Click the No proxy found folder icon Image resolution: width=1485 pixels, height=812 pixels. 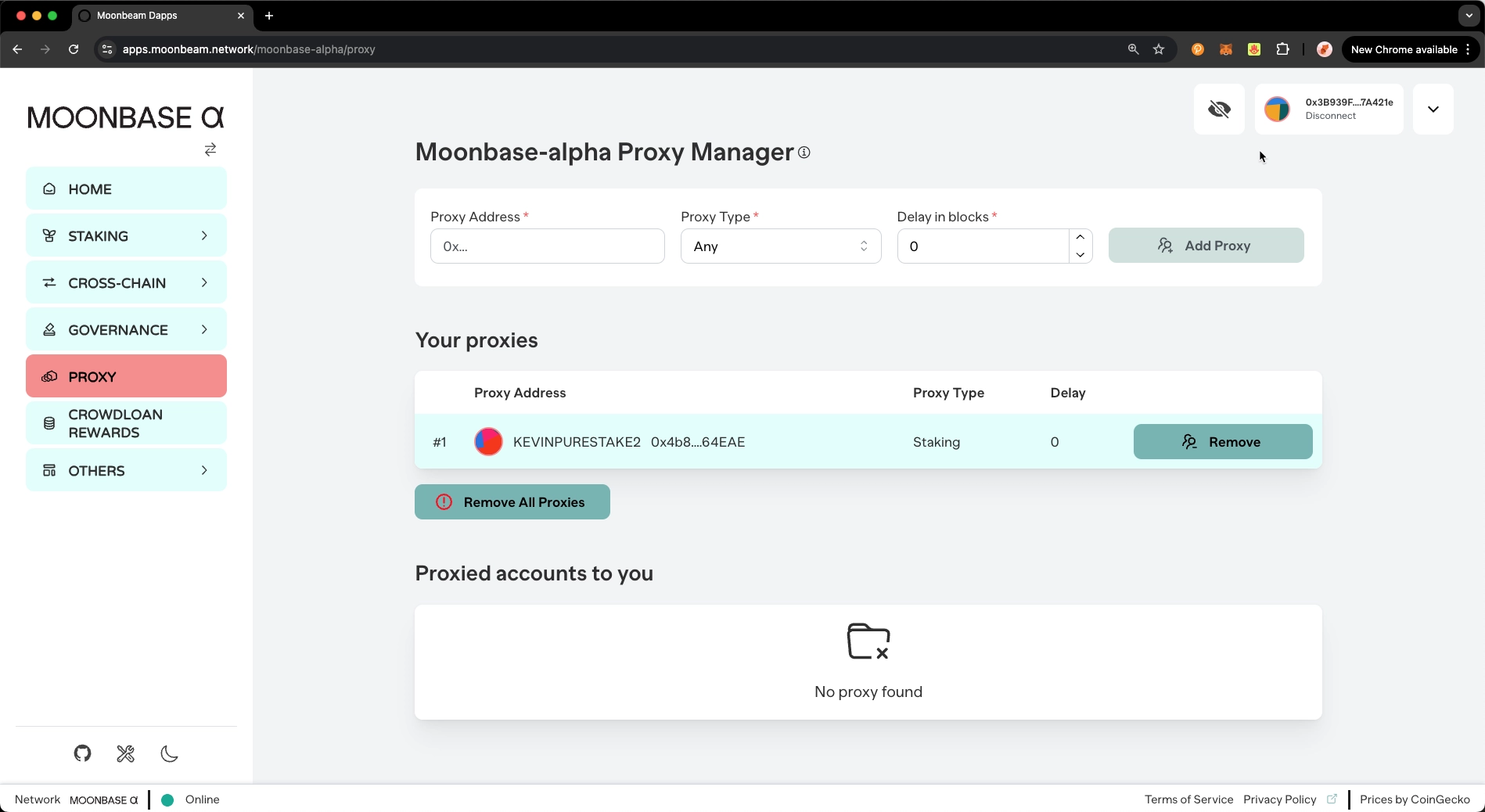point(868,641)
